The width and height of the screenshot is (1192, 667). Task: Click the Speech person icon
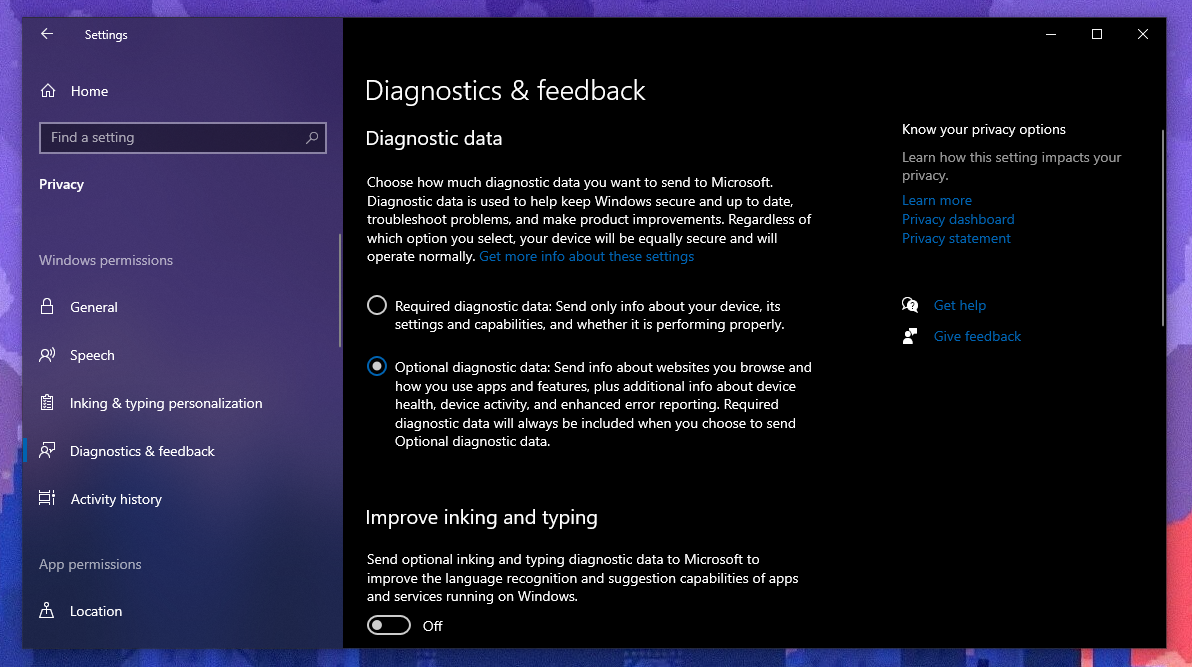click(x=47, y=355)
